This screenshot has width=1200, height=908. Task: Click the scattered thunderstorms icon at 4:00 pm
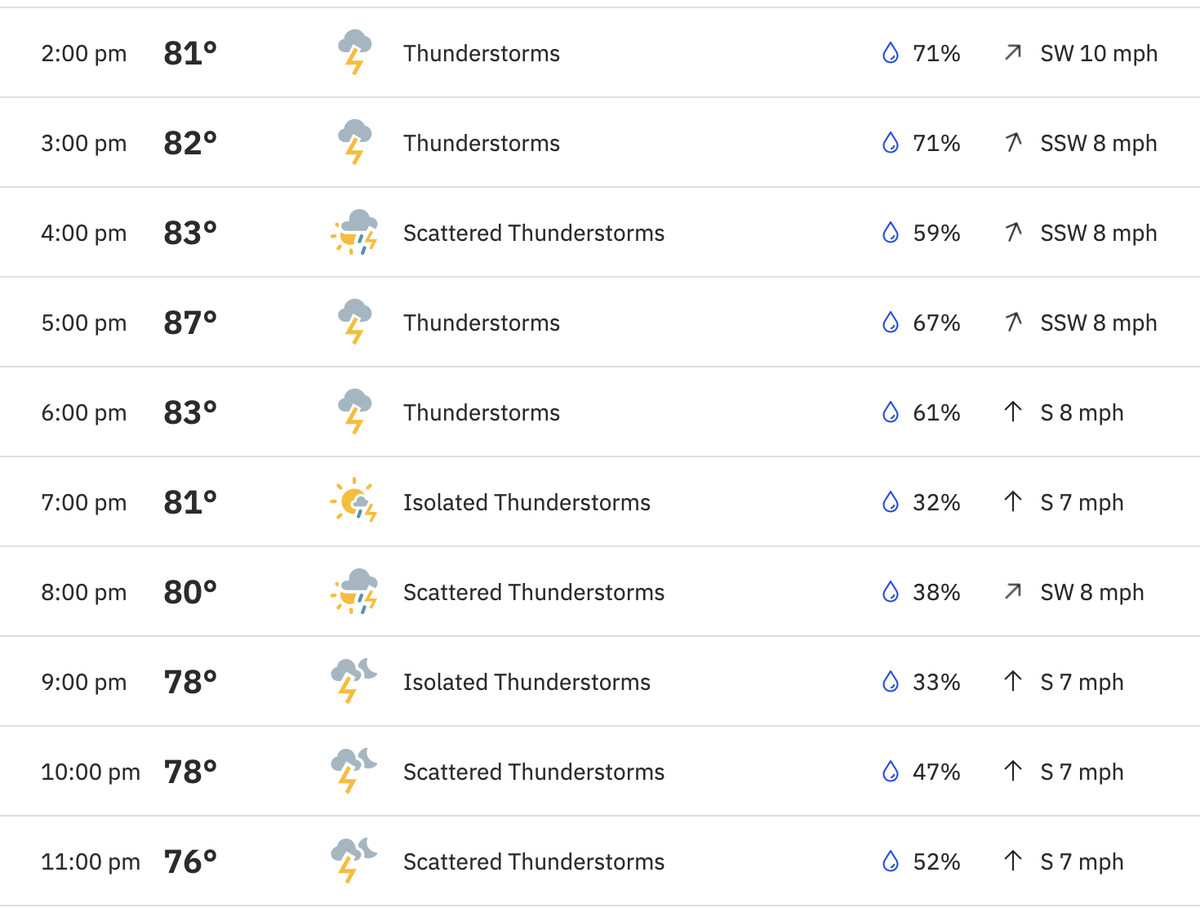tap(354, 233)
